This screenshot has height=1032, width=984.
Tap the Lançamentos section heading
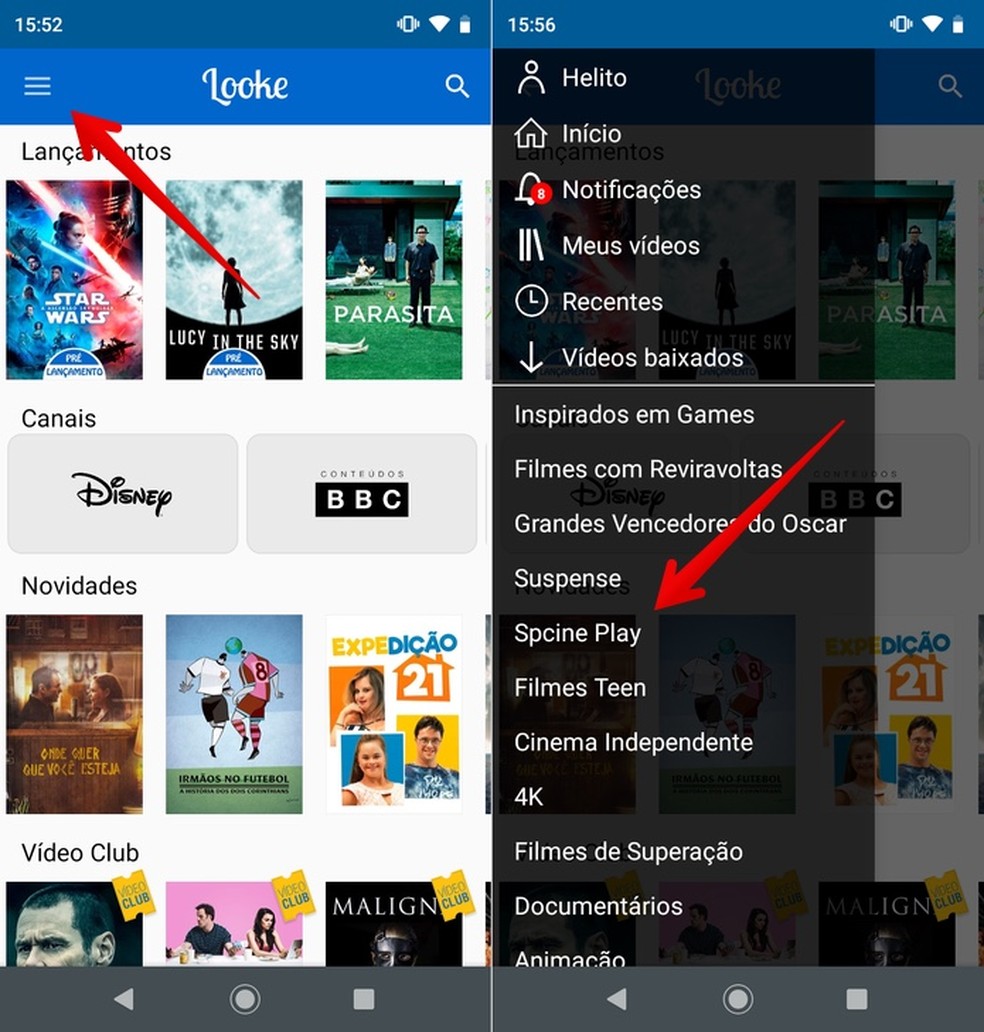[x=96, y=151]
